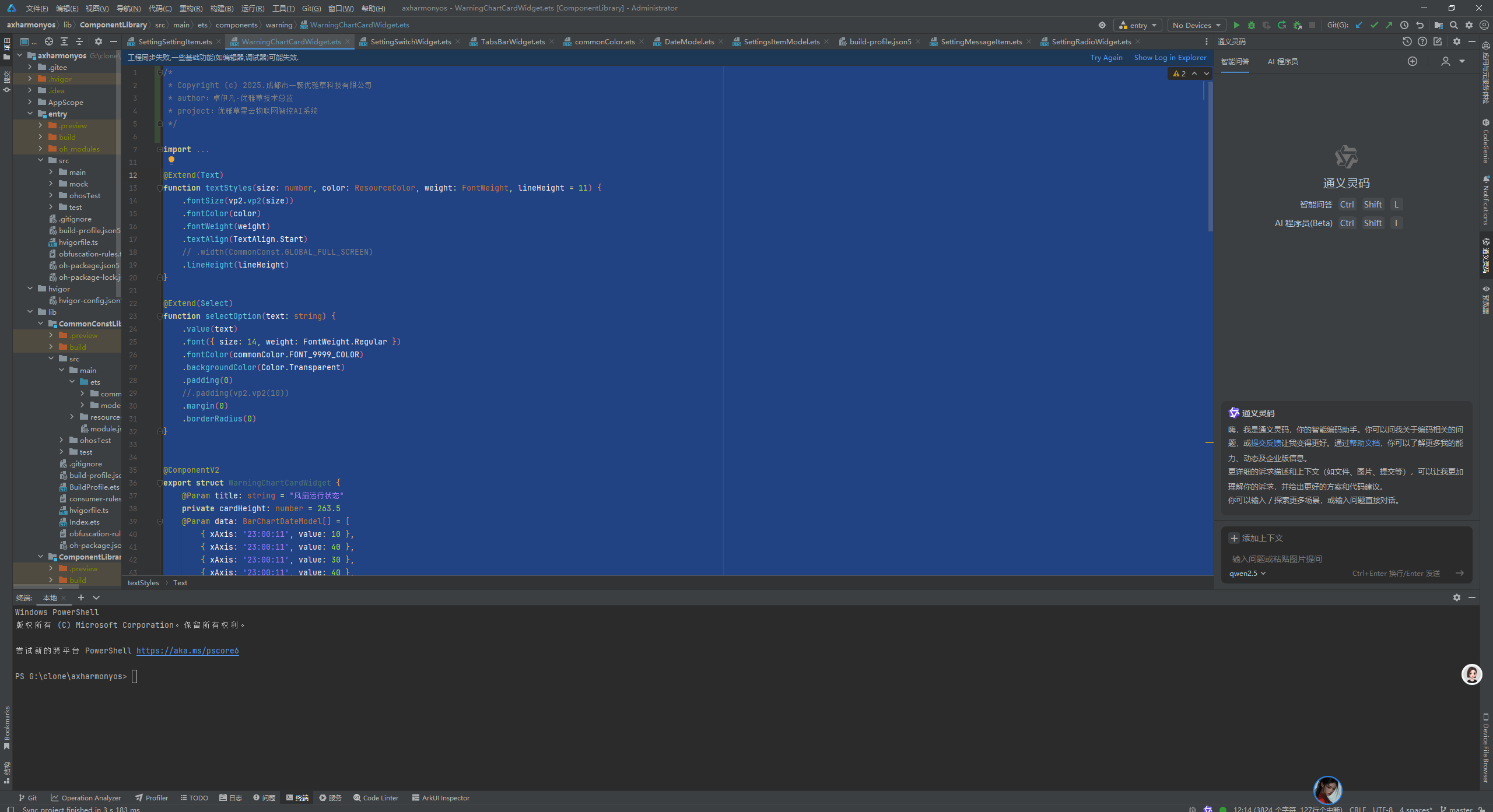
Task: Add a new terminal tab with plus
Action: coord(81,597)
